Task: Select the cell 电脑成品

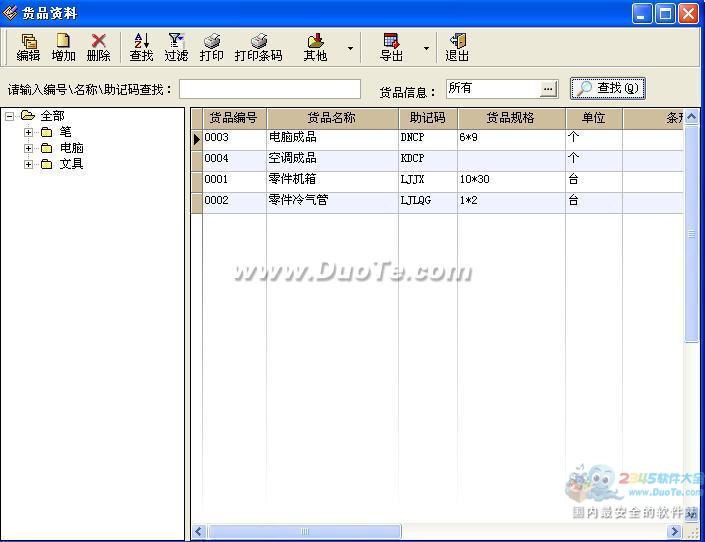Action: click(332, 138)
